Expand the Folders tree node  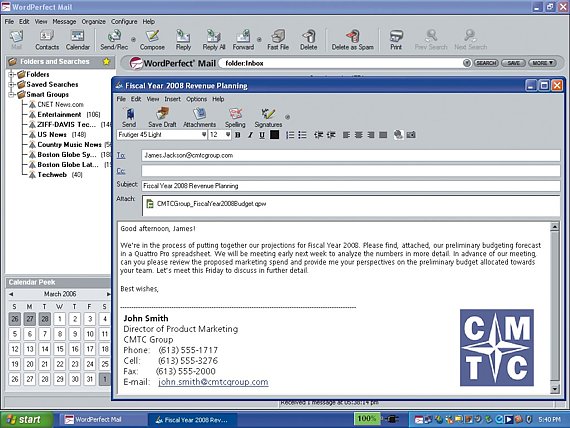[x=11, y=75]
